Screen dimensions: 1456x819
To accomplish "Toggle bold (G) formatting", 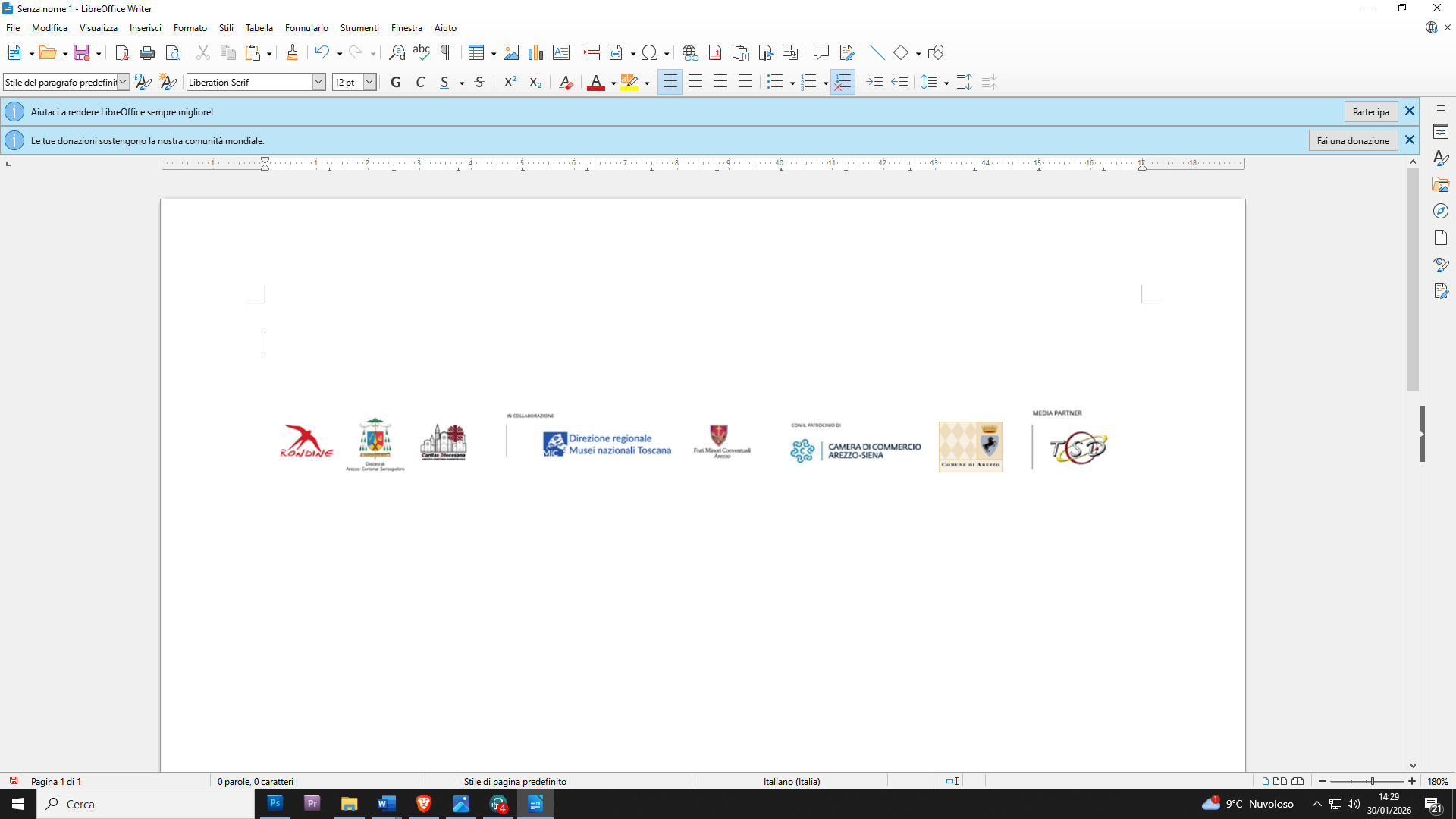I will click(395, 83).
